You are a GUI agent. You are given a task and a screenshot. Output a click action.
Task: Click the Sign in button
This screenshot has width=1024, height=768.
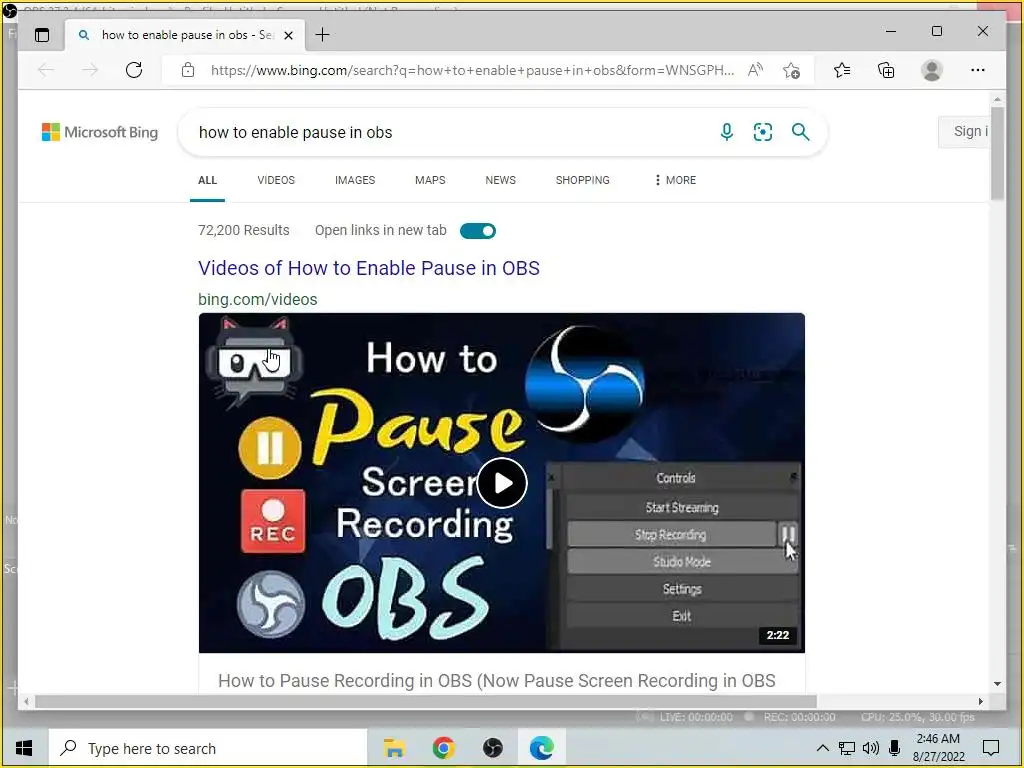pyautogui.click(x=964, y=131)
